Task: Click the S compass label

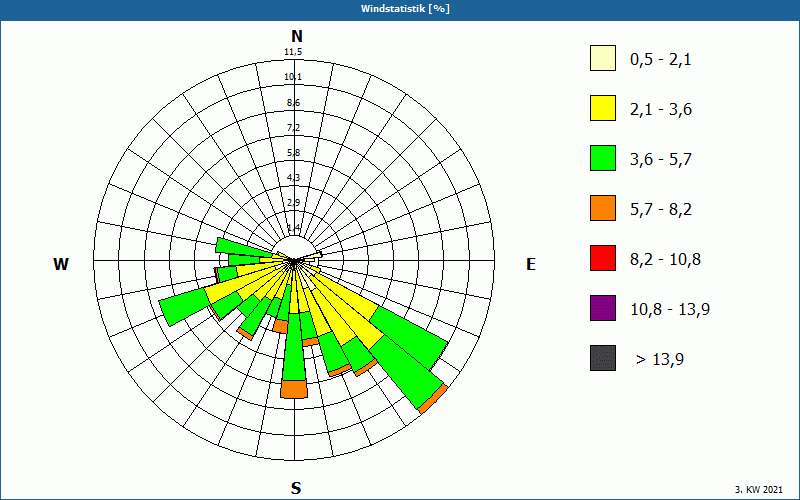Action: coord(296,488)
